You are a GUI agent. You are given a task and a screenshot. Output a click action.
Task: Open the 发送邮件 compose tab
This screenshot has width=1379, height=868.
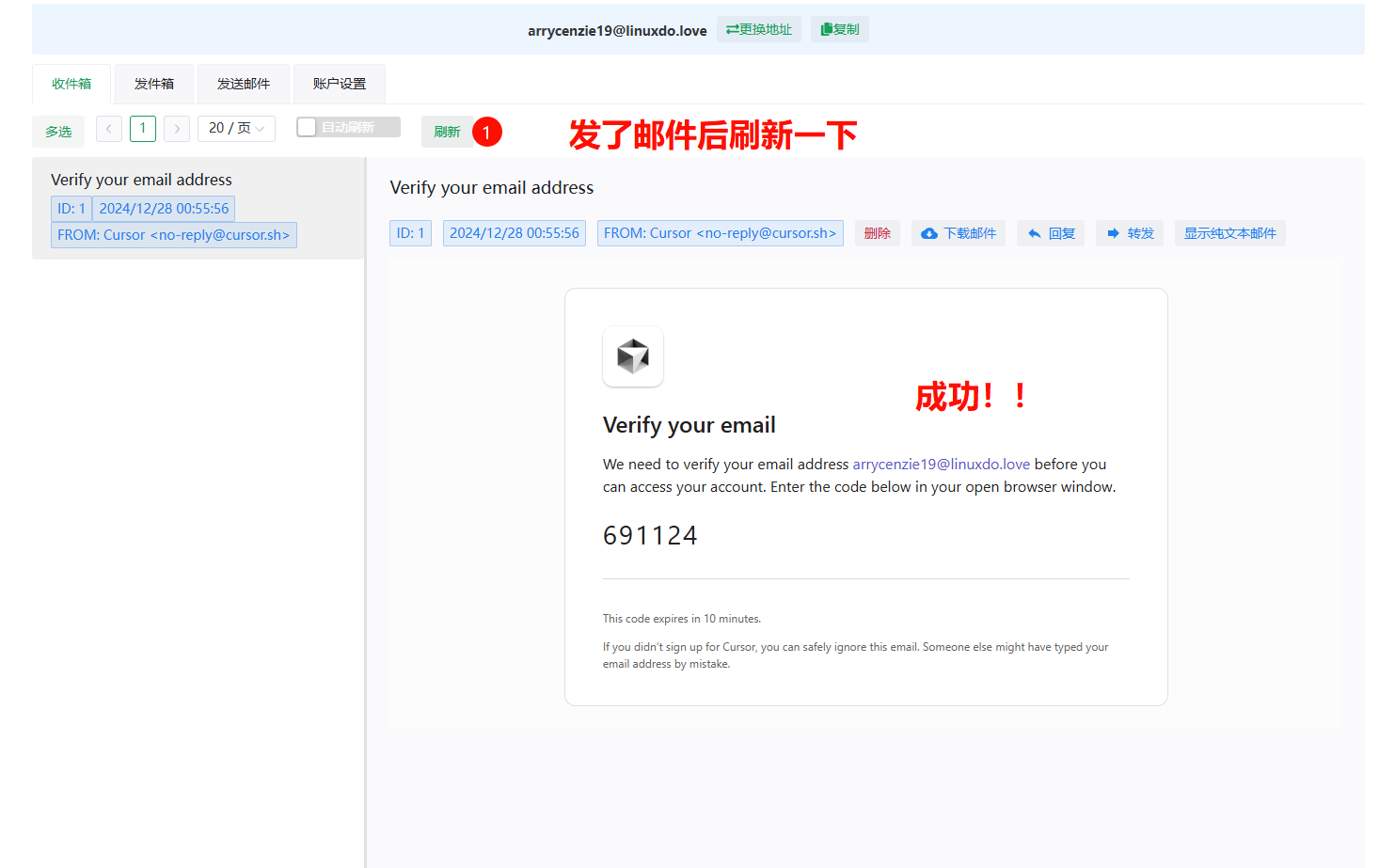click(x=244, y=84)
